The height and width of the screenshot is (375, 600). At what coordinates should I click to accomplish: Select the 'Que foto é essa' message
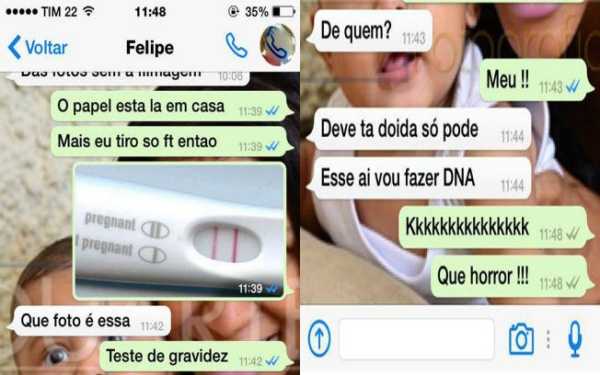pos(90,321)
